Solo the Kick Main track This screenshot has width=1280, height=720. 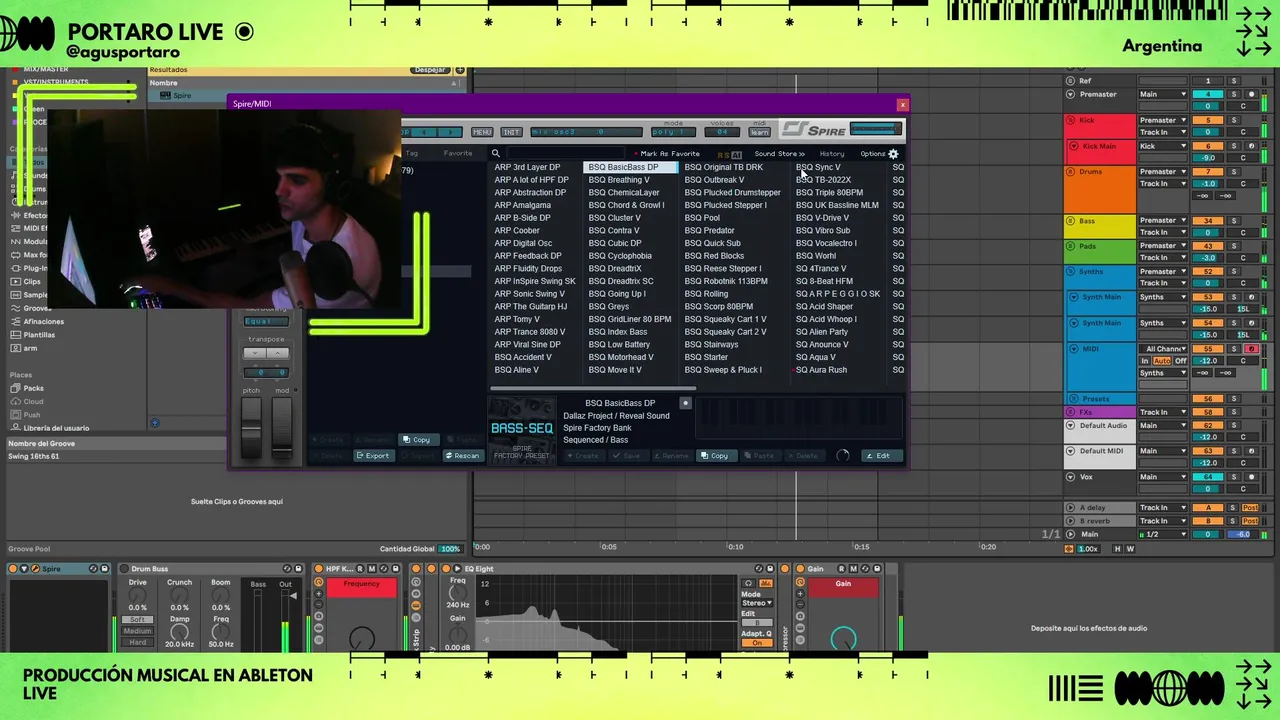click(1233, 146)
